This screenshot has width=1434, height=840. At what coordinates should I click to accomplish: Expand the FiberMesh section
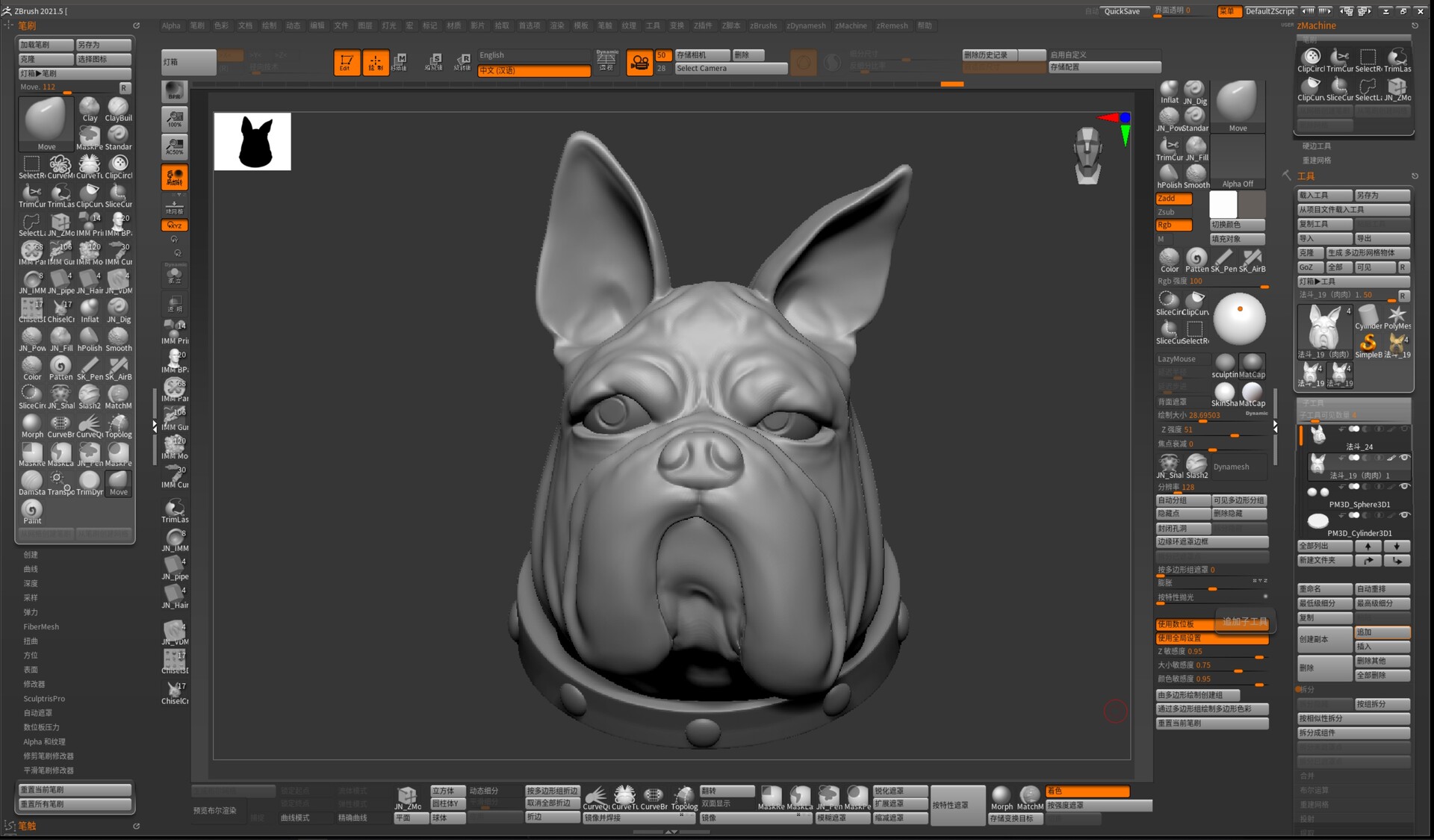pos(41,626)
